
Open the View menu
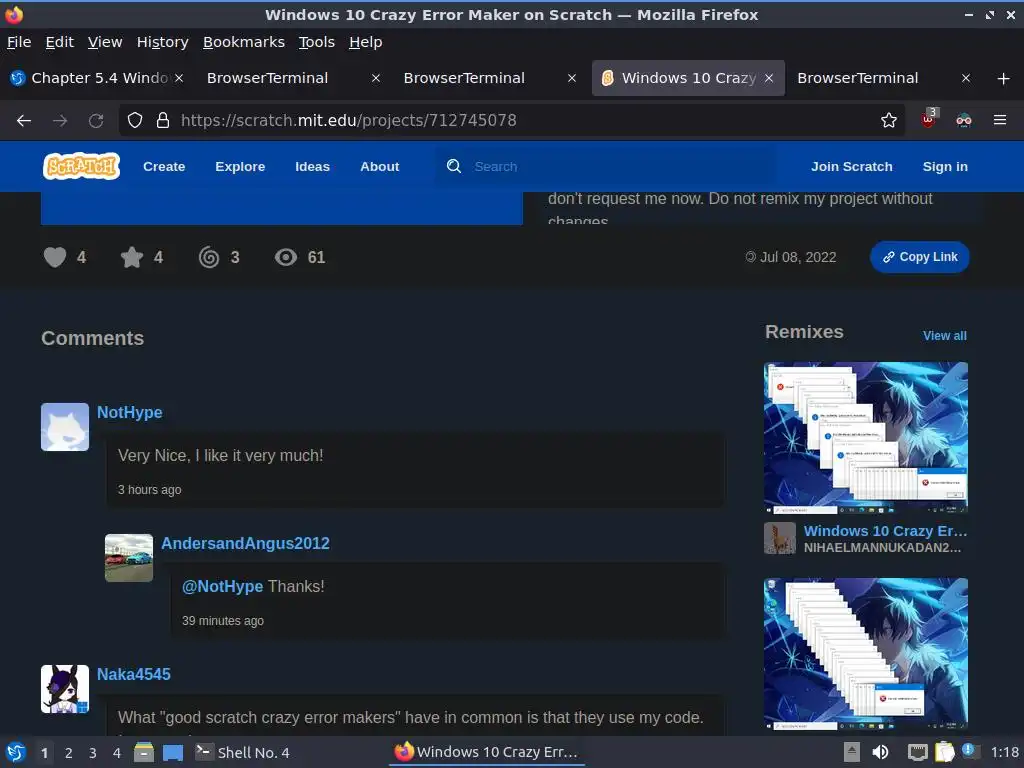pos(105,42)
